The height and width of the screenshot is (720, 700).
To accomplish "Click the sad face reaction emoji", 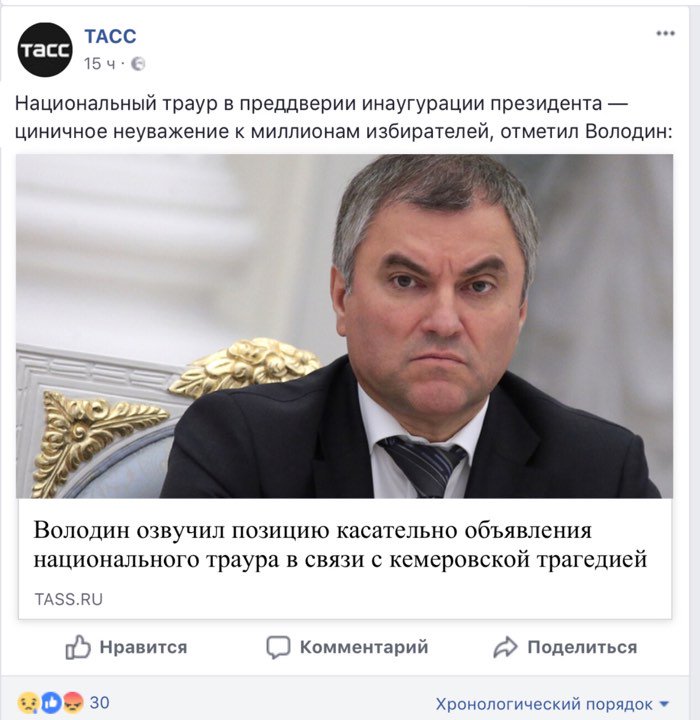I will coord(27,703).
